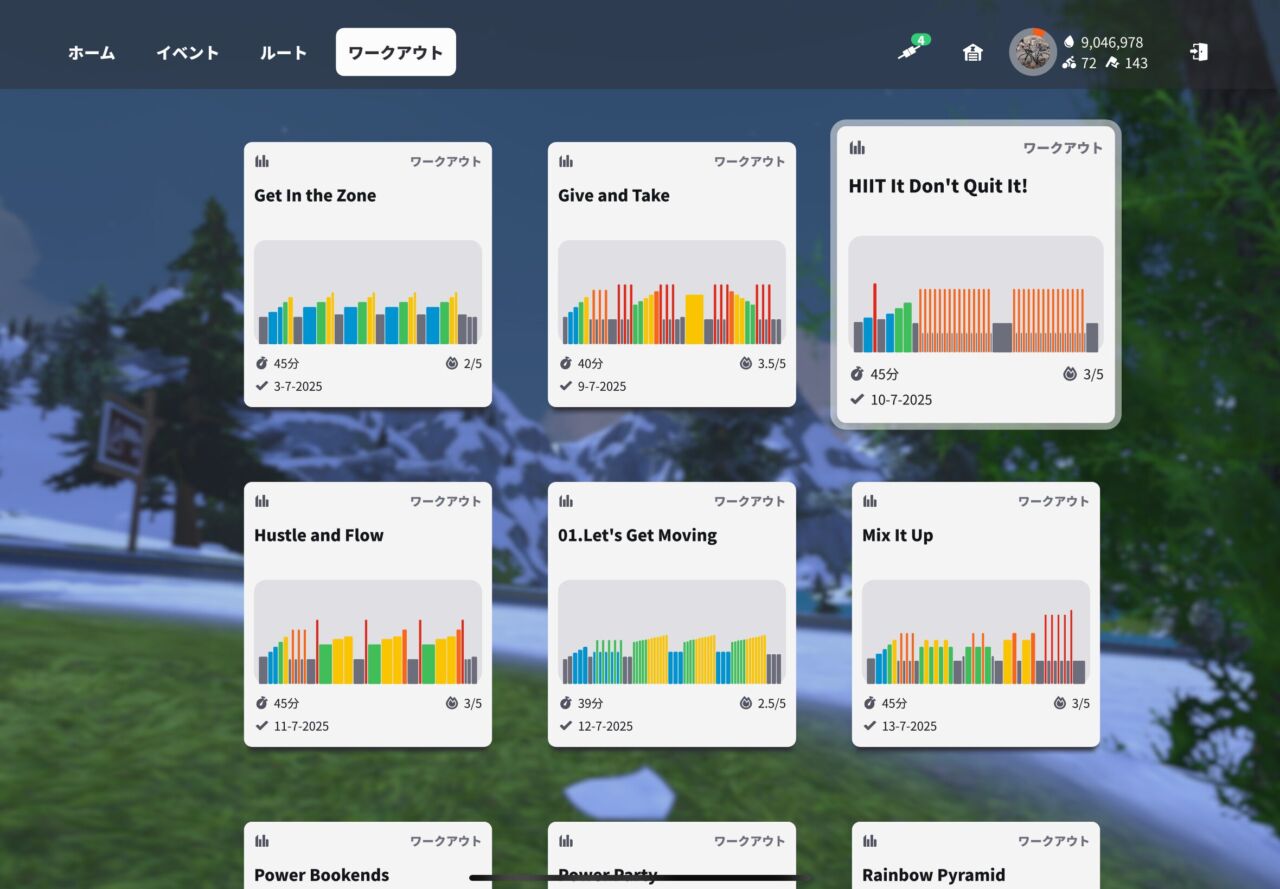Click the Mix It Up interval graph
This screenshot has width=1280, height=889.
pos(976,632)
